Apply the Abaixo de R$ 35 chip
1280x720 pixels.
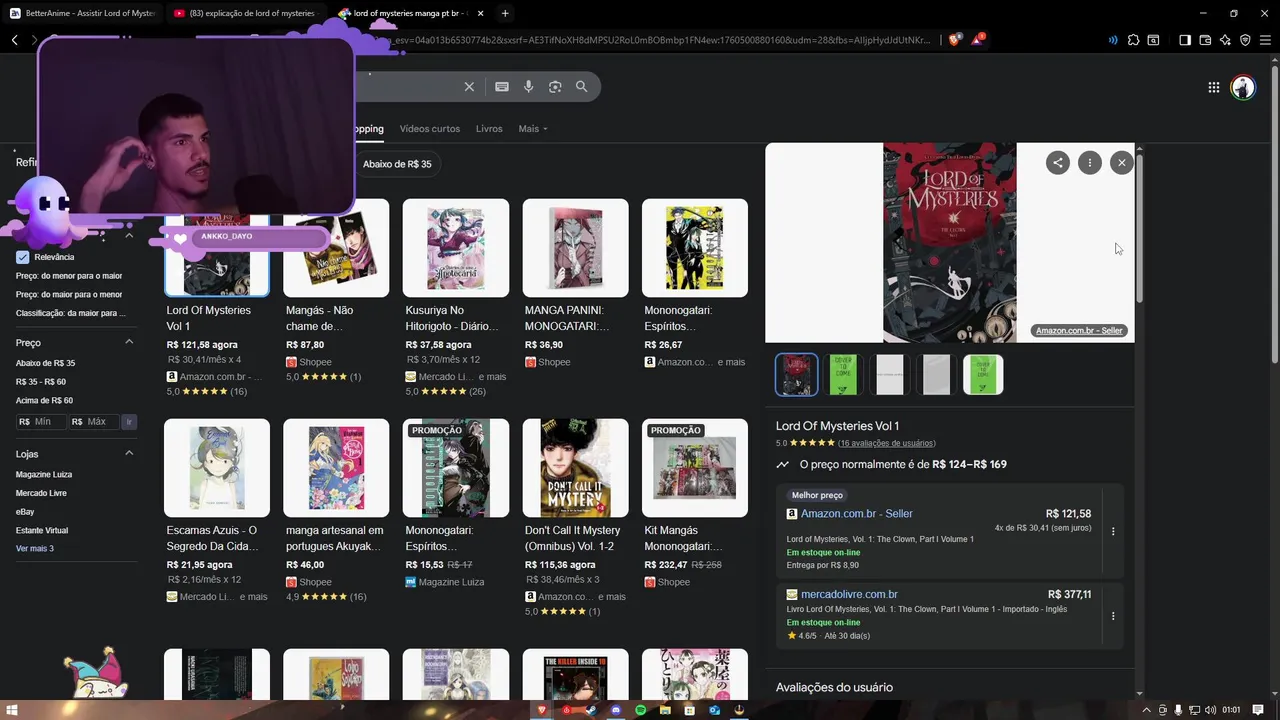click(397, 164)
